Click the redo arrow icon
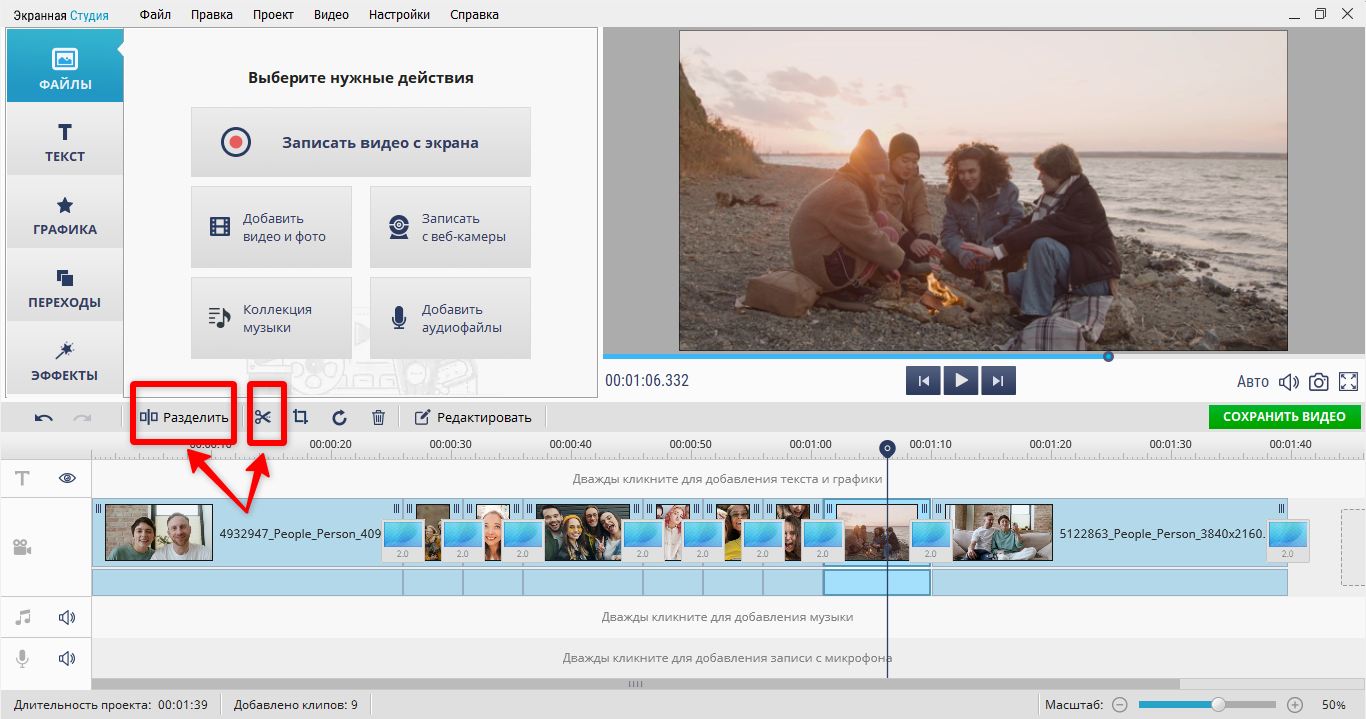The height and width of the screenshot is (719, 1366). [82, 417]
